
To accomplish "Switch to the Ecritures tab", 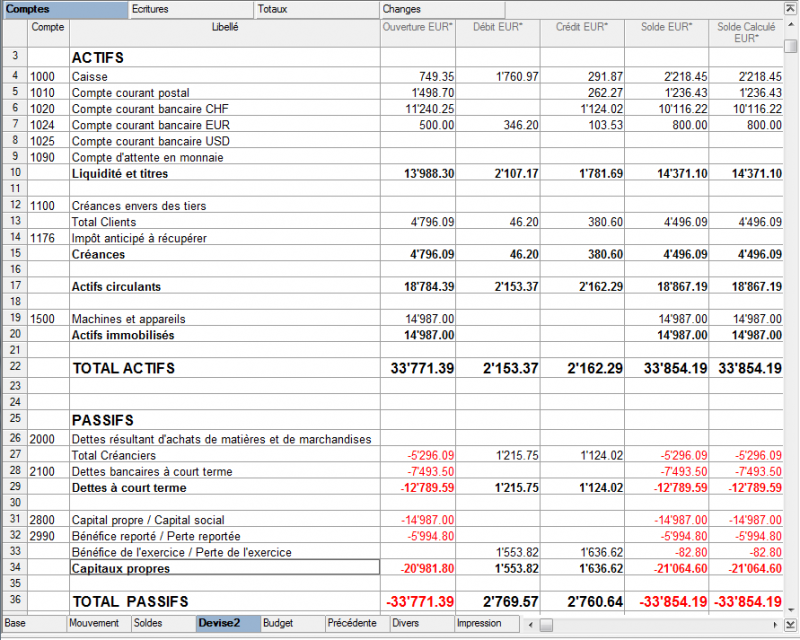I will click(x=191, y=10).
